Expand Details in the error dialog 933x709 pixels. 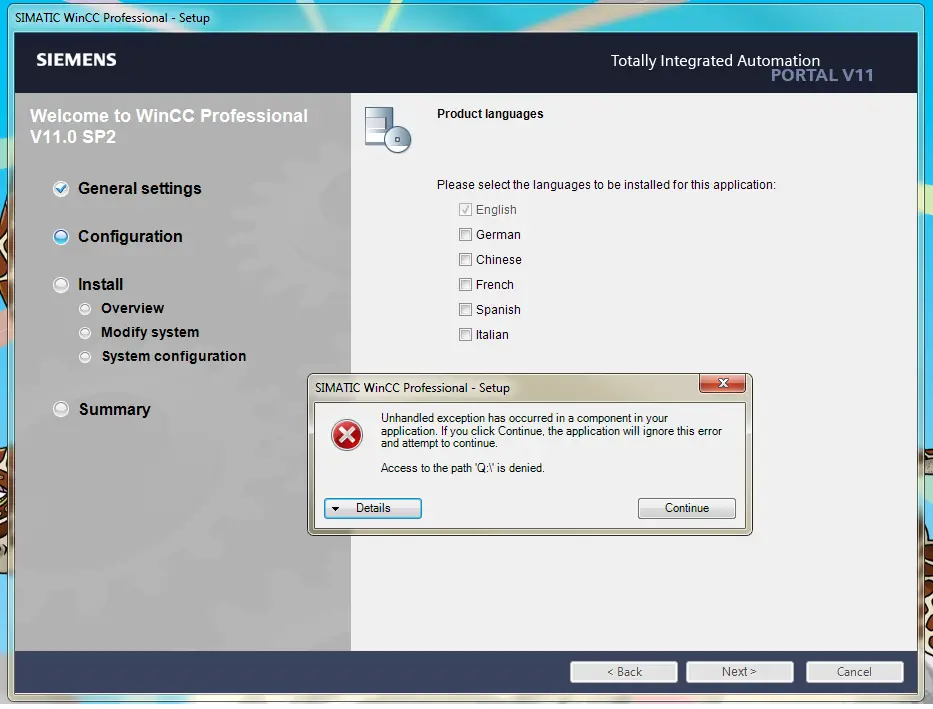point(372,508)
